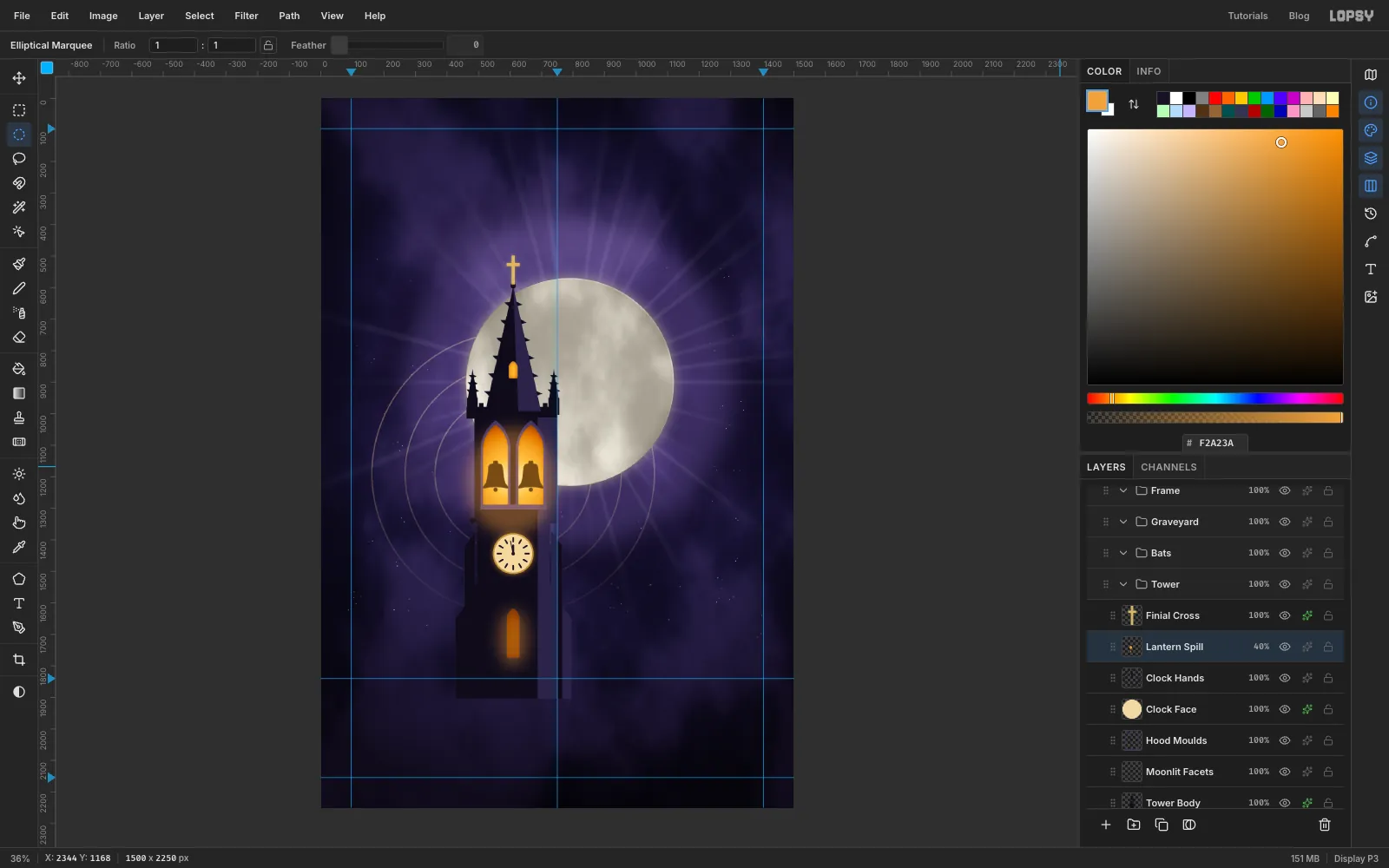Open the Tutorials link
Image resolution: width=1389 pixels, height=868 pixels.
point(1247,16)
